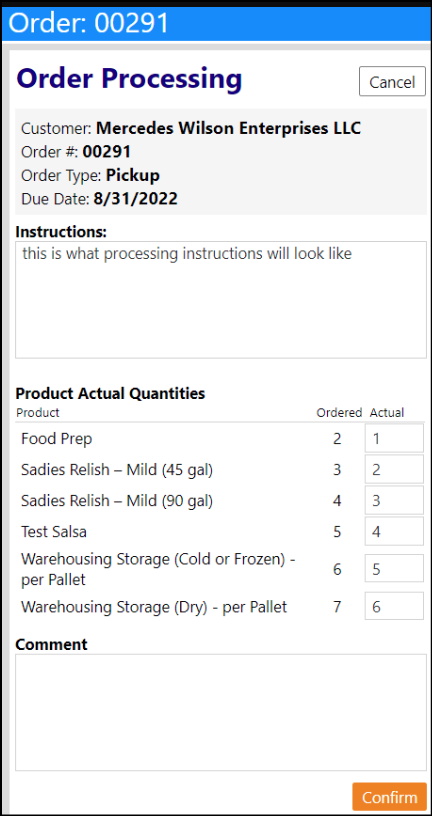Viewport: 432px width, 816px height.
Task: Click the Ordered column header
Action: pos(339,413)
